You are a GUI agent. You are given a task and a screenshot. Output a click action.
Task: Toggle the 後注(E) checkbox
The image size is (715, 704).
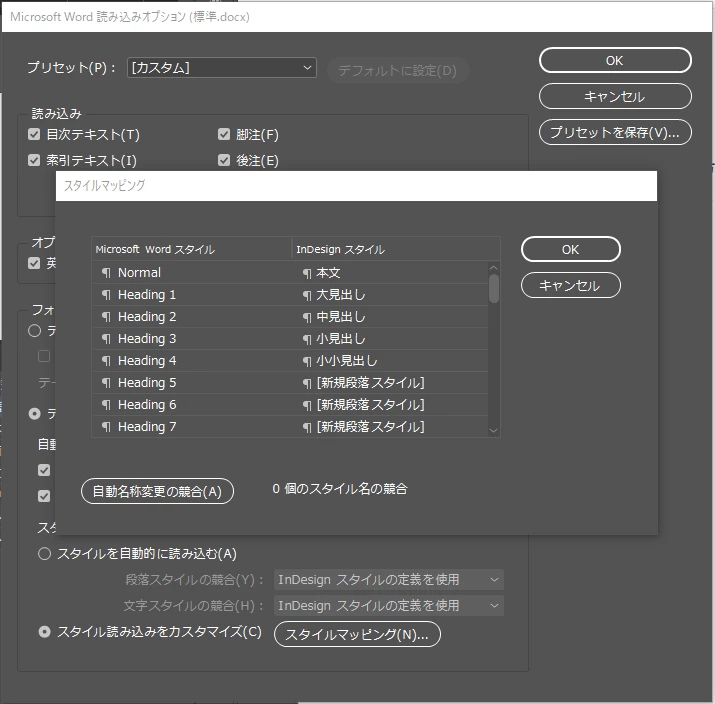(x=224, y=160)
